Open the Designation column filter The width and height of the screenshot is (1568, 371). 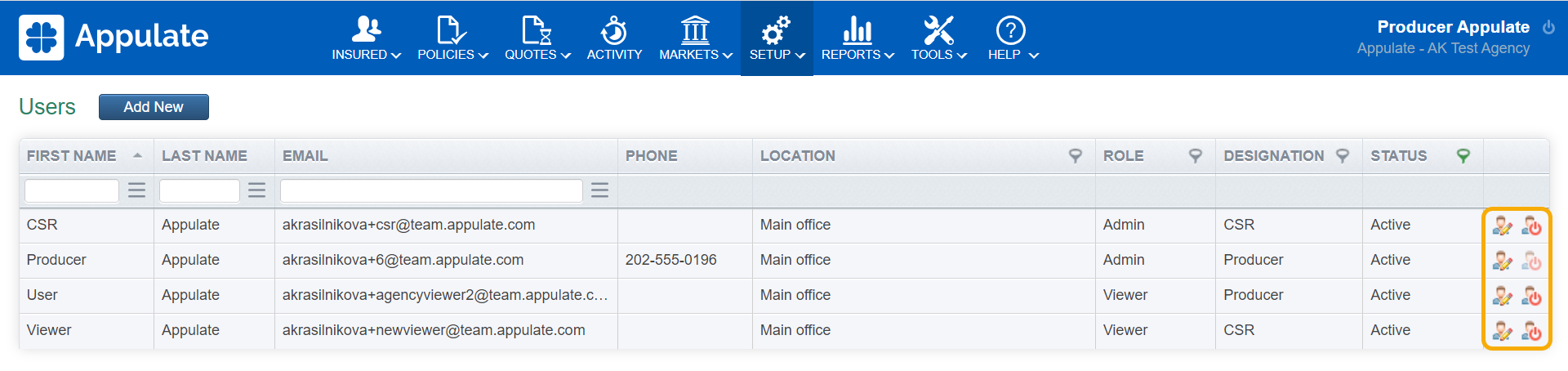[1342, 155]
